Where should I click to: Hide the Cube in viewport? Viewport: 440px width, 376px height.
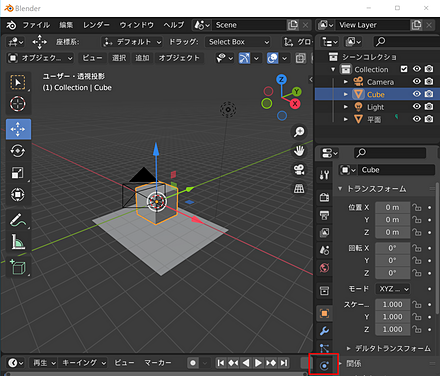click(417, 94)
